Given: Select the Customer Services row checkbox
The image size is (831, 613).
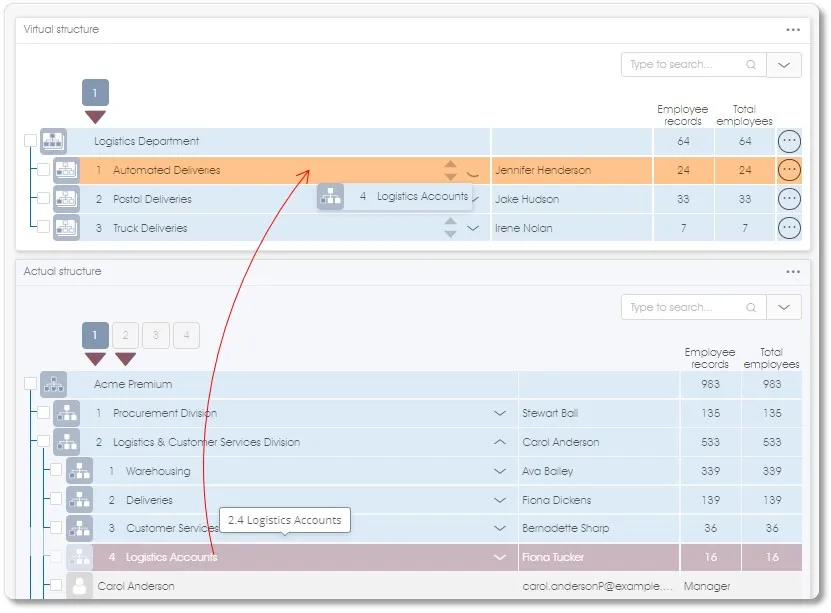Looking at the screenshot, I should click(56, 528).
